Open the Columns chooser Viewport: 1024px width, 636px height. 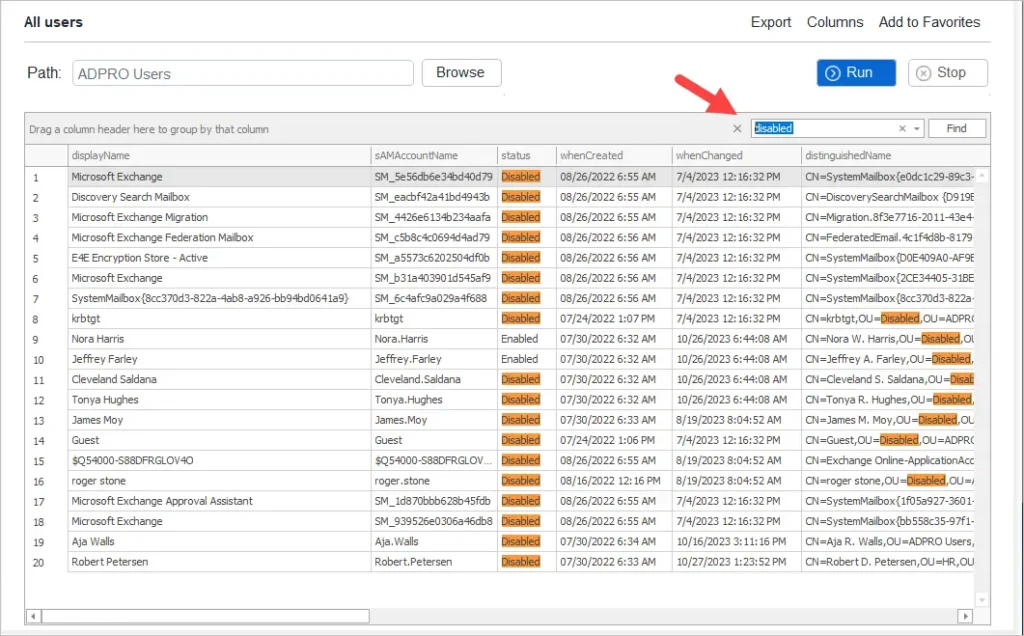835,22
